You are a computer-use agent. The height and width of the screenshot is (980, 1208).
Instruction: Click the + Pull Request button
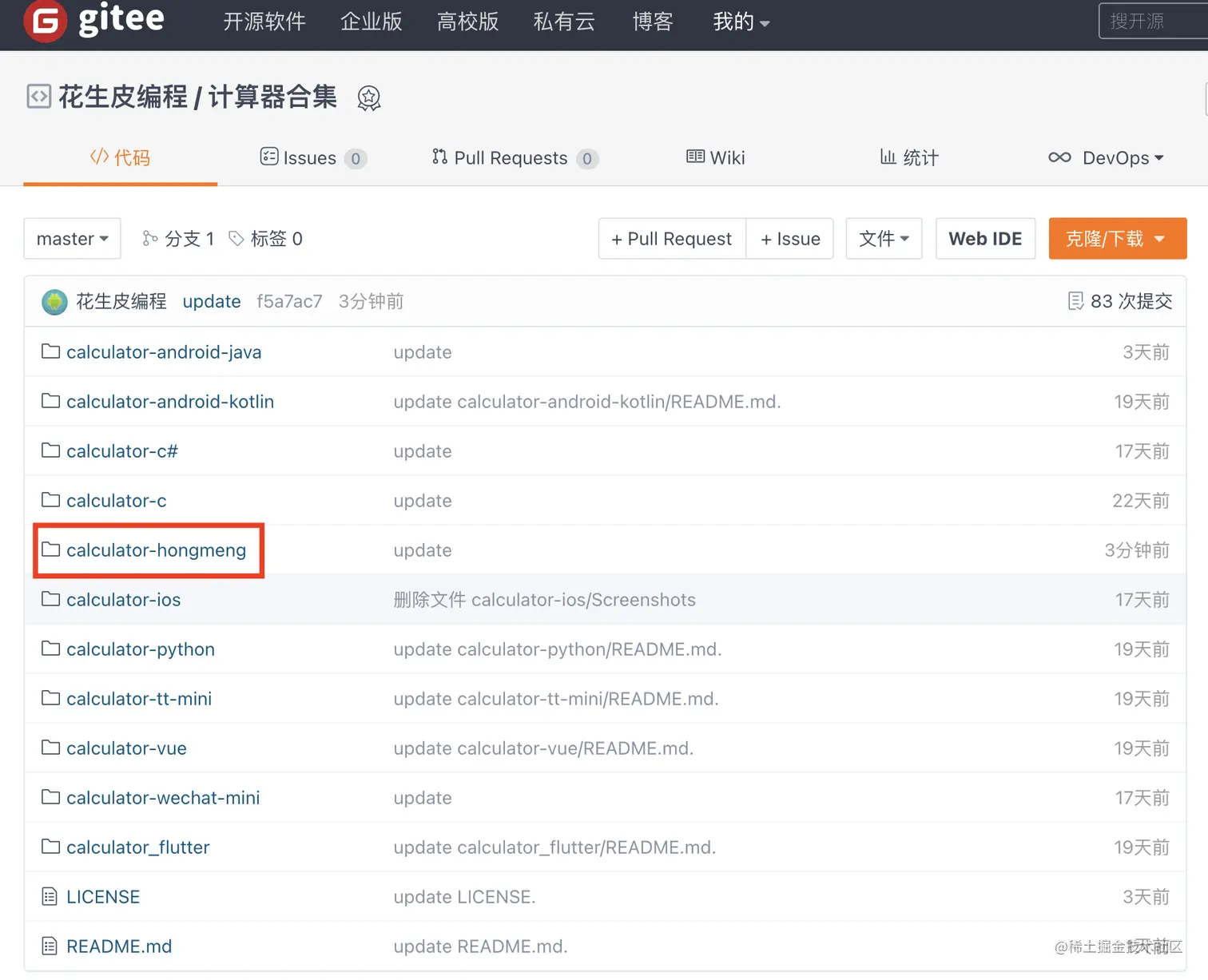pos(672,239)
